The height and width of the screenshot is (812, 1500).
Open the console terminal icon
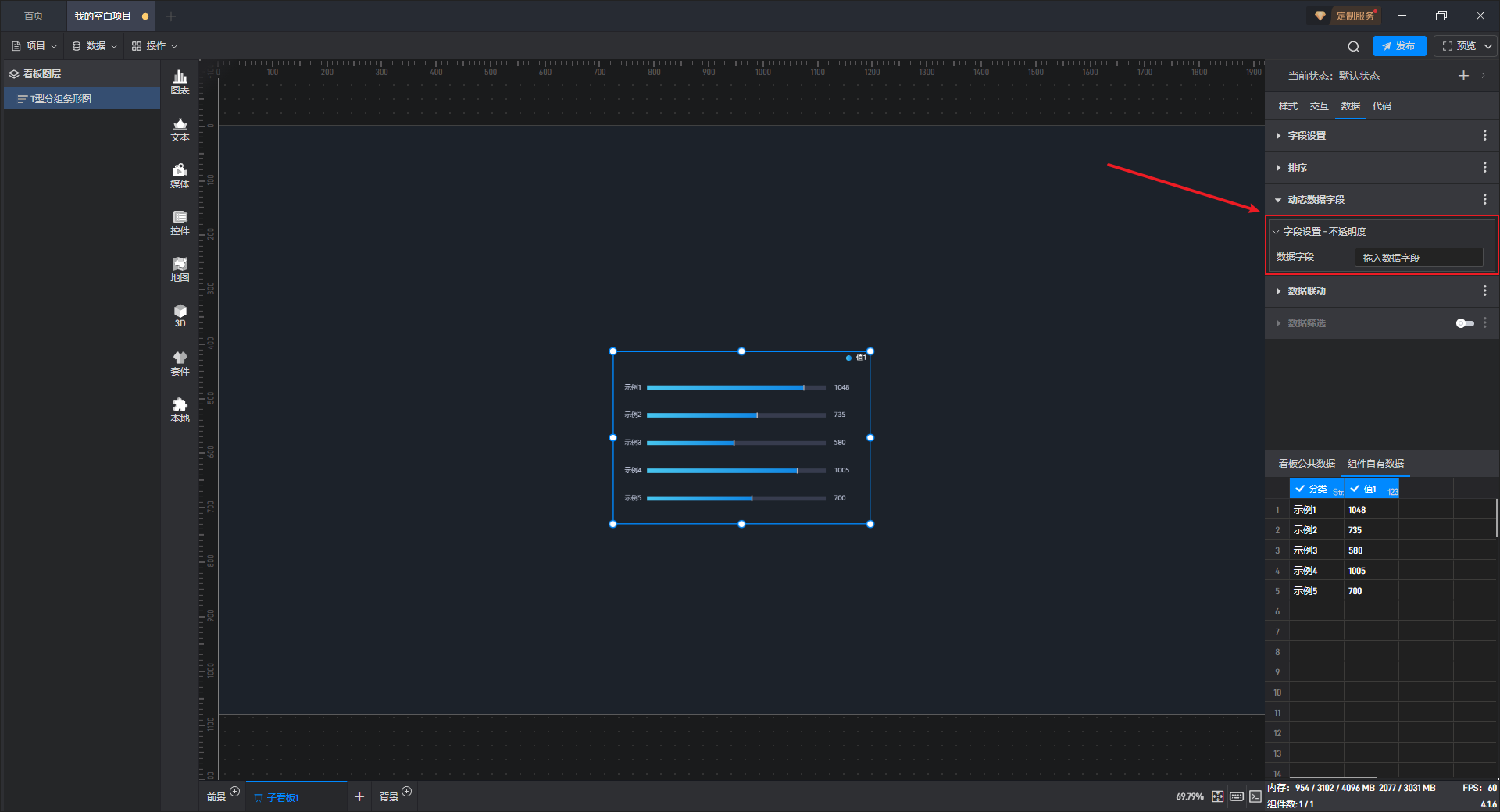(1255, 796)
